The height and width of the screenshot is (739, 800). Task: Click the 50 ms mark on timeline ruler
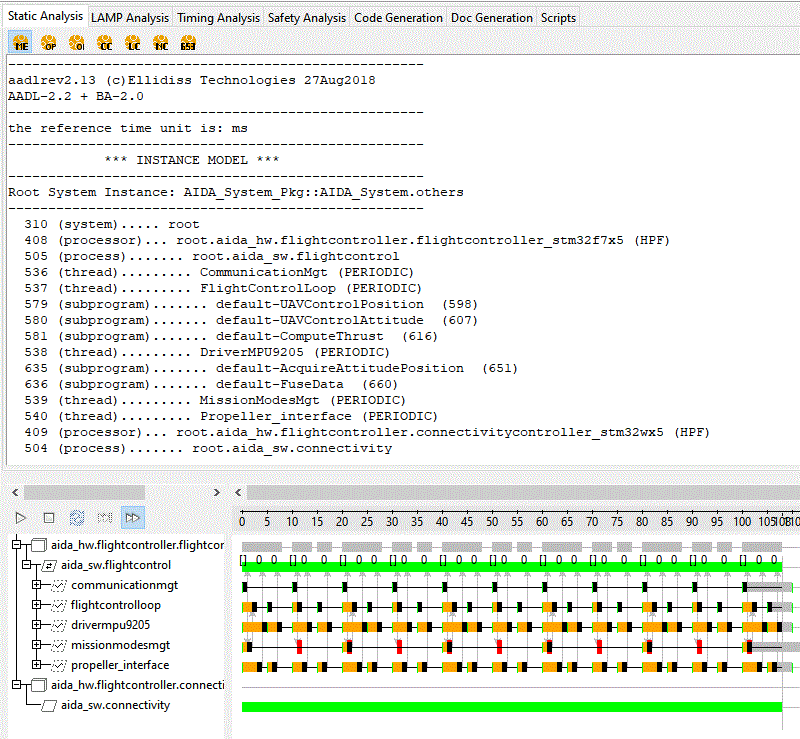(492, 521)
